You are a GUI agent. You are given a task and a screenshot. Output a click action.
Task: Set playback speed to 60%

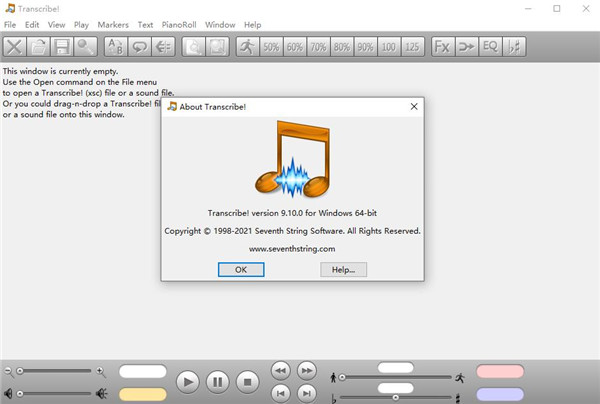(x=295, y=47)
